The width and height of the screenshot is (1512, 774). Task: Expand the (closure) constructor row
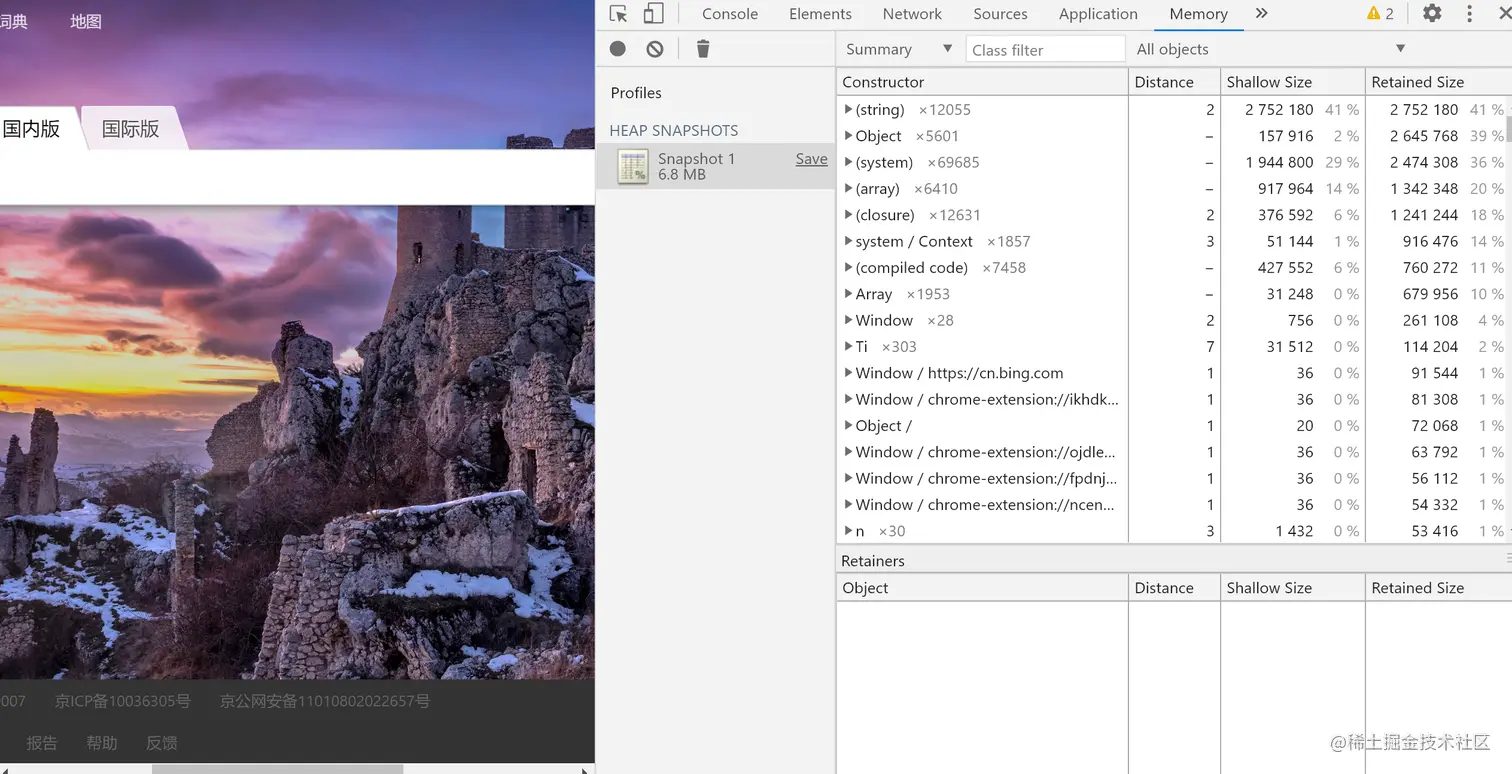pyautogui.click(x=848, y=215)
